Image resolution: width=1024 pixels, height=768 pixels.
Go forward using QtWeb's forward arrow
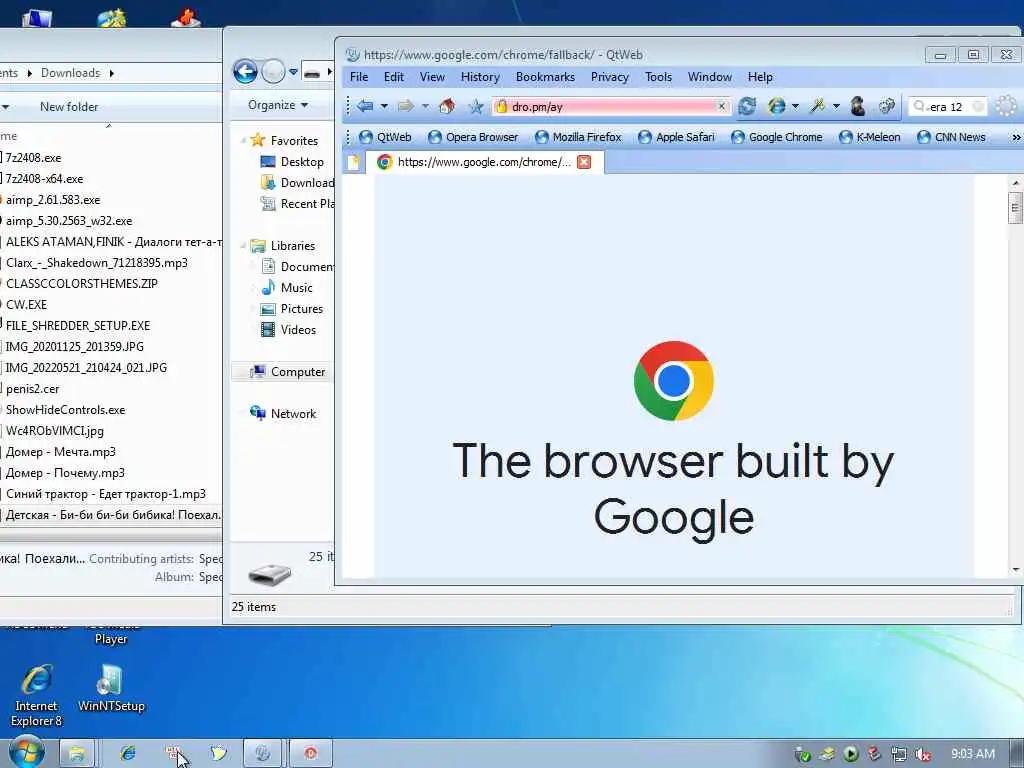[x=406, y=106]
